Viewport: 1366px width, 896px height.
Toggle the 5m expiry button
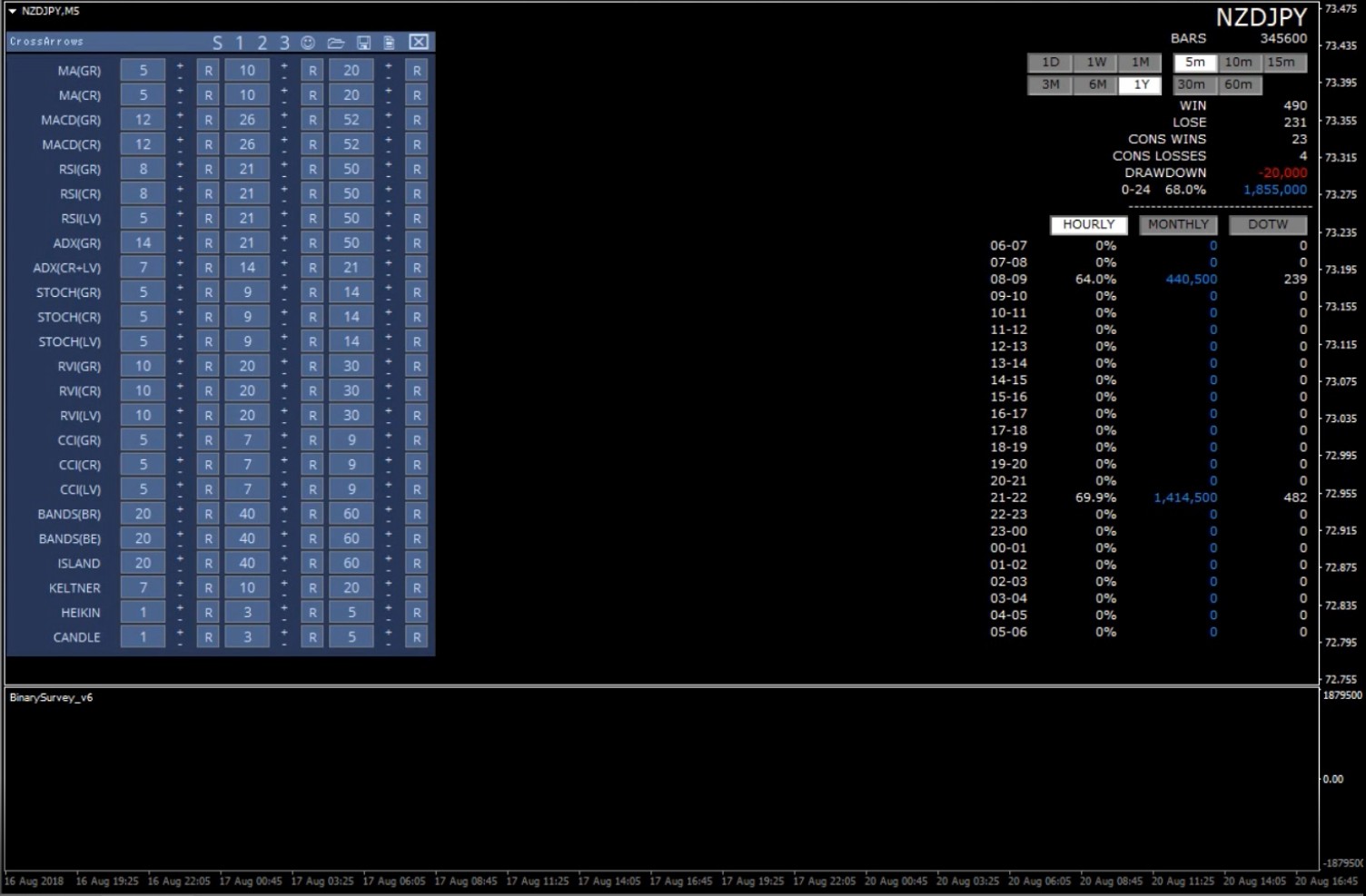pyautogui.click(x=1194, y=63)
